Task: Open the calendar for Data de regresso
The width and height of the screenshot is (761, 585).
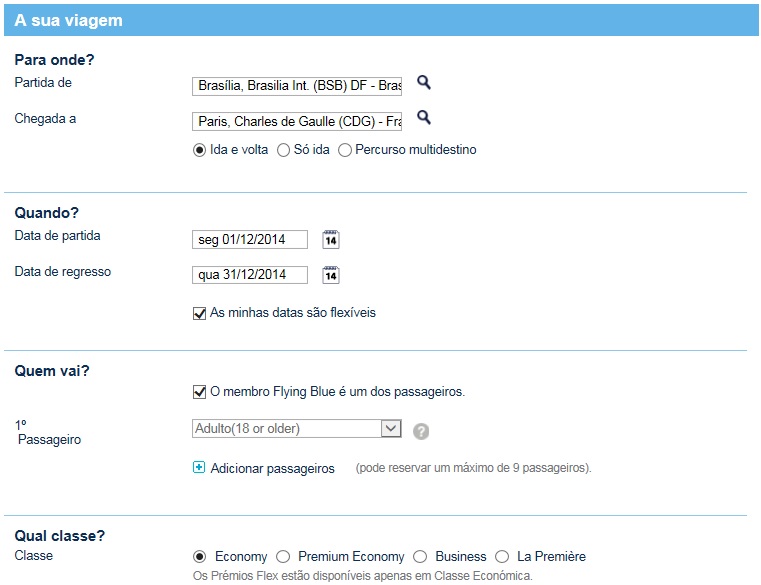Action: (331, 275)
